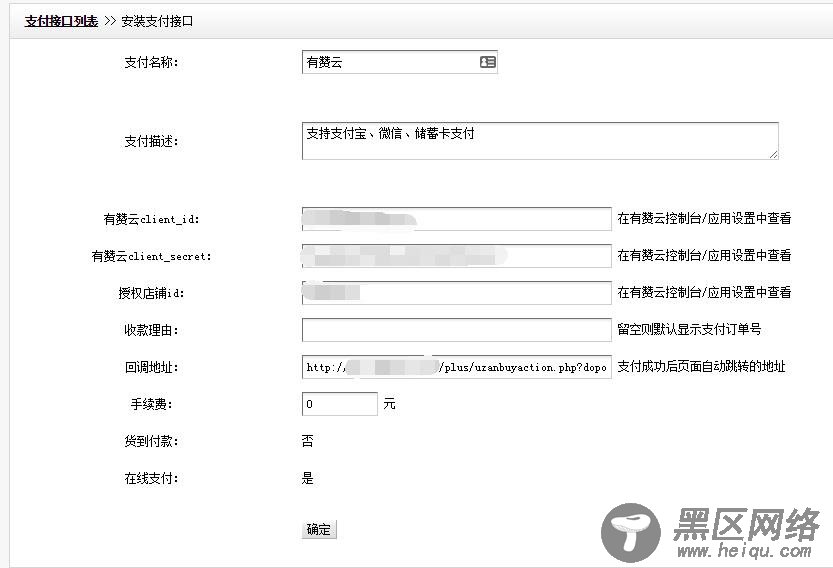Click the empty 收款理由 input field
The image size is (833, 568).
456,330
